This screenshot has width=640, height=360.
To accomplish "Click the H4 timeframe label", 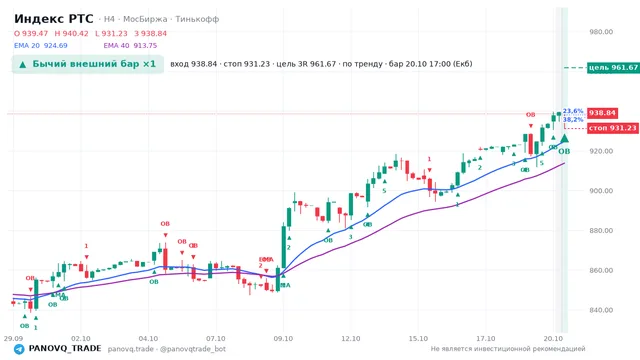I will (x=109, y=19).
